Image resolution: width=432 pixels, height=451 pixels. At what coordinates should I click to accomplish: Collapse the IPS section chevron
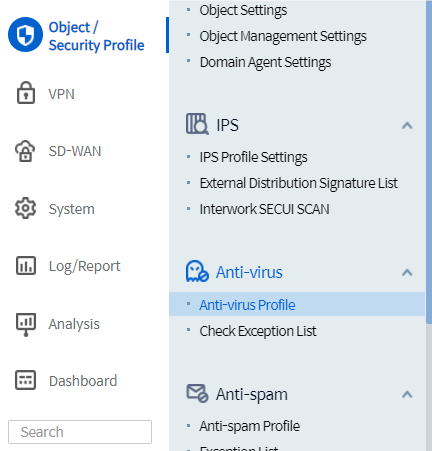click(407, 125)
